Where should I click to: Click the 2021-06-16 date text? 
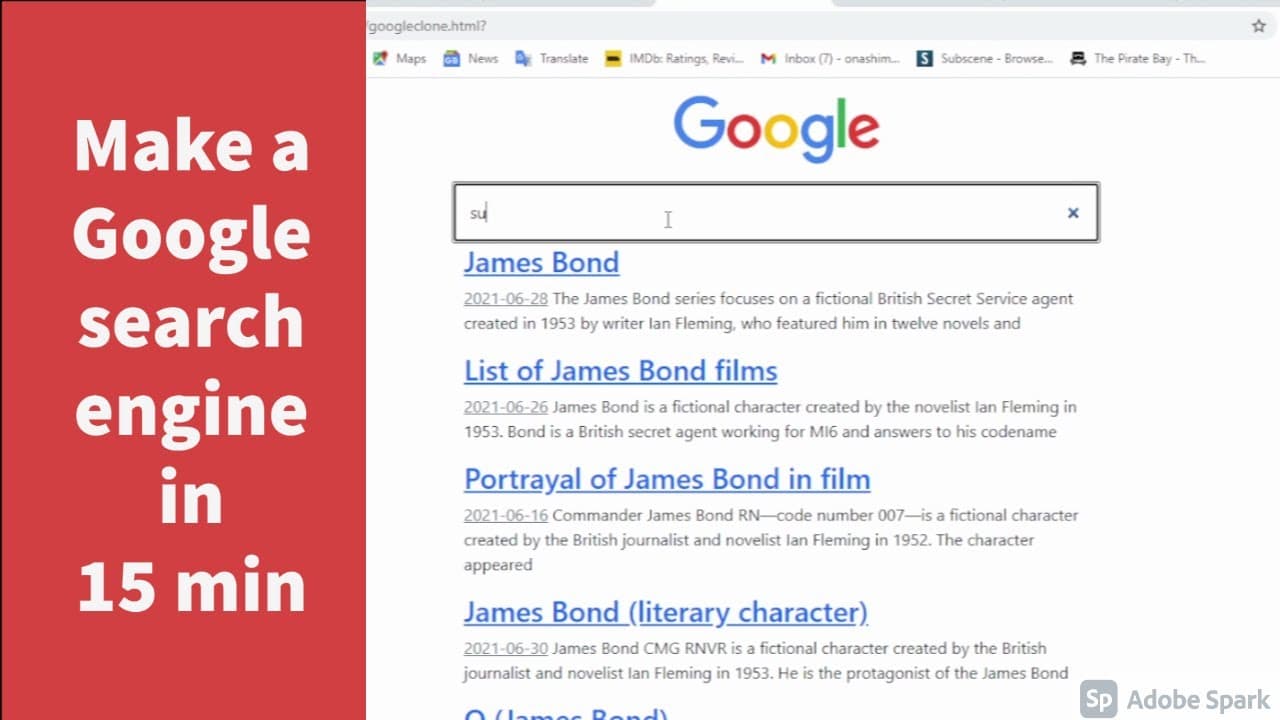tap(505, 515)
